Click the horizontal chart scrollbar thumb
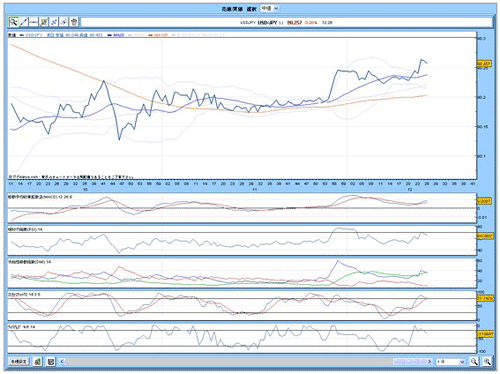 click(410, 361)
